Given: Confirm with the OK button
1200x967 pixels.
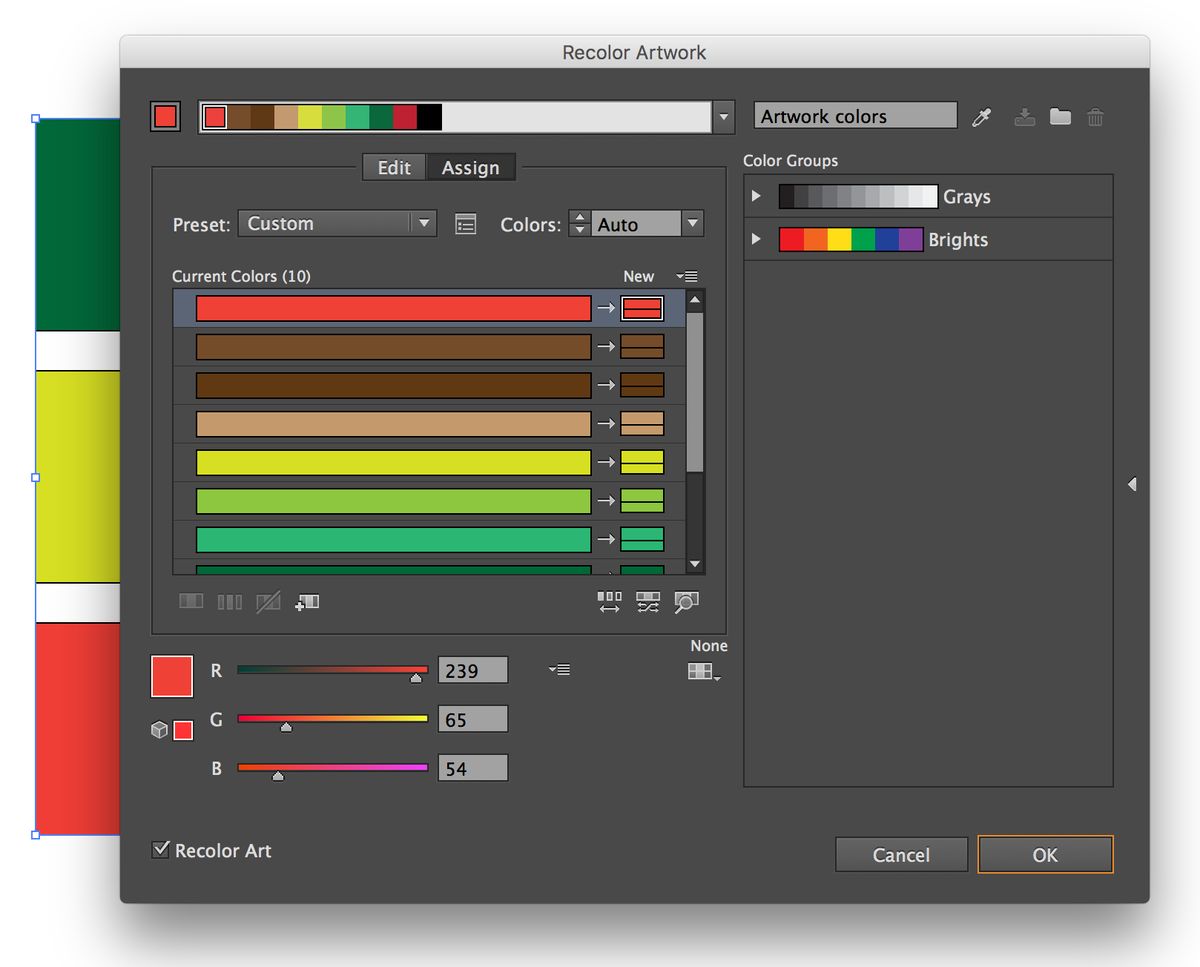Looking at the screenshot, I should (1045, 855).
